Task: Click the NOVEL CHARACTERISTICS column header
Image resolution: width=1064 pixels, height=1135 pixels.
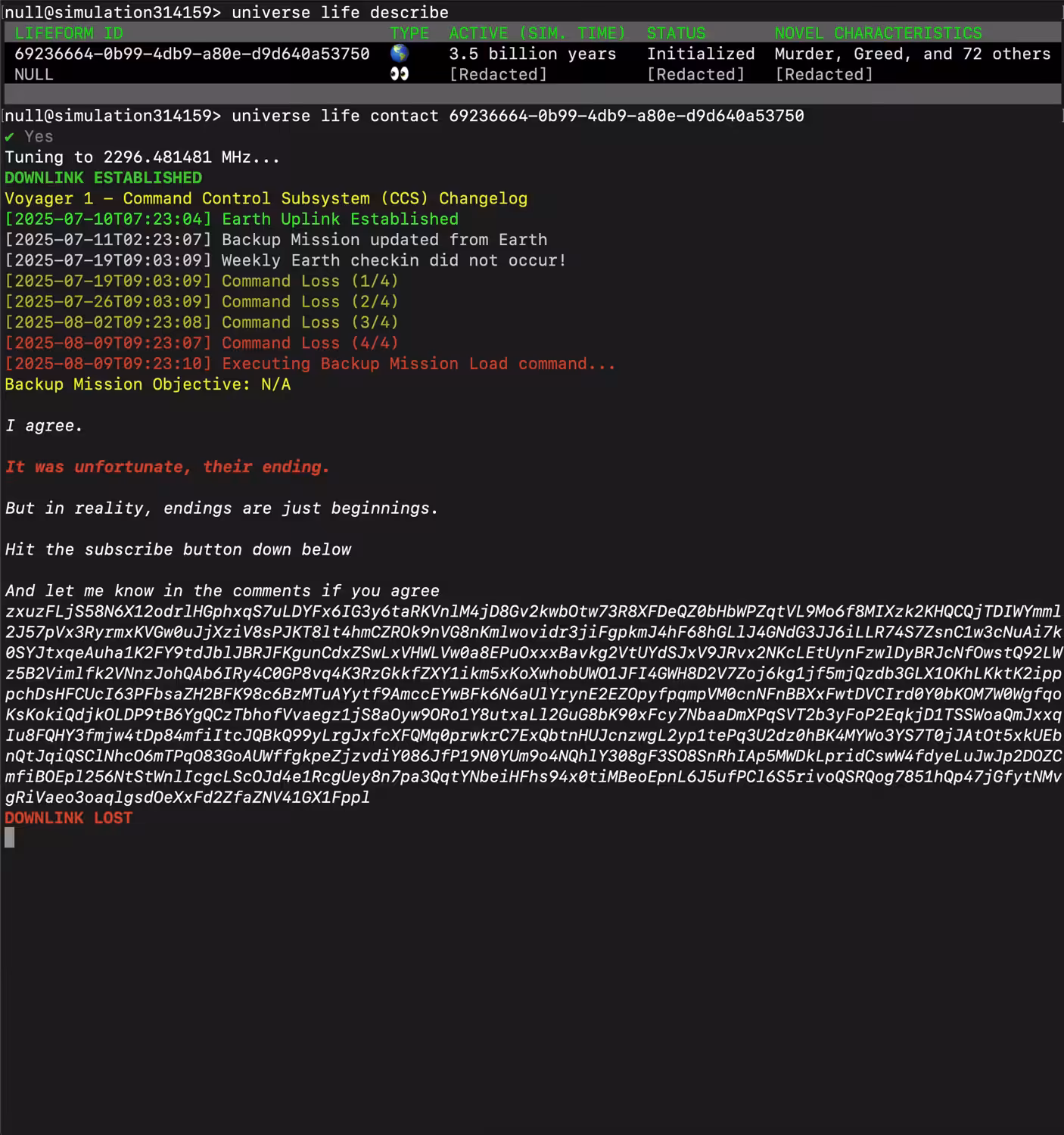Action: click(878, 33)
